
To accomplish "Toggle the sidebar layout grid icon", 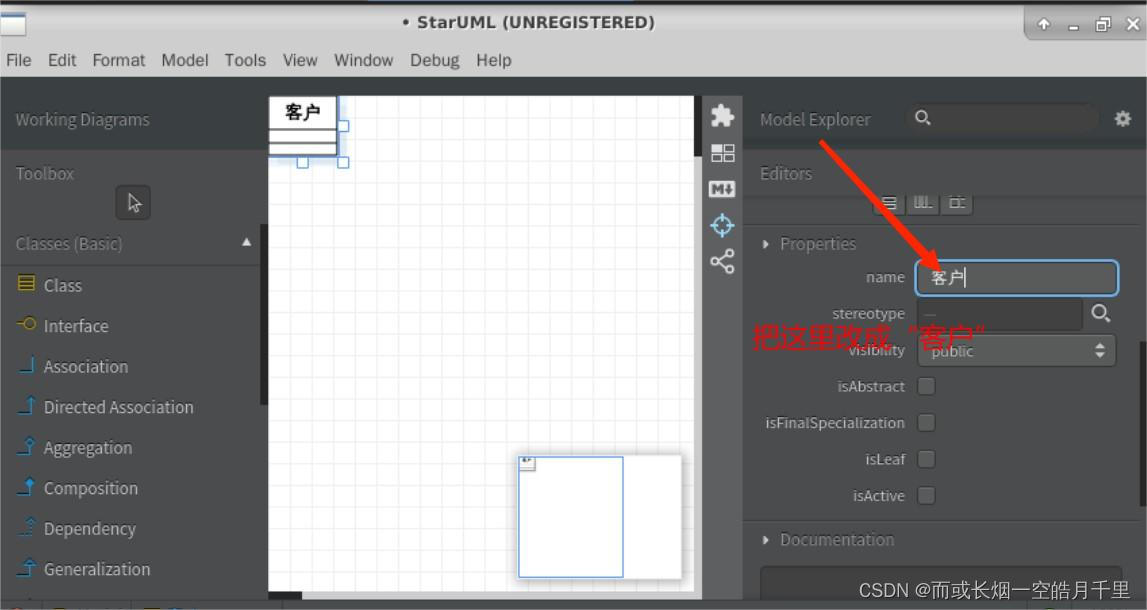I will click(x=722, y=153).
